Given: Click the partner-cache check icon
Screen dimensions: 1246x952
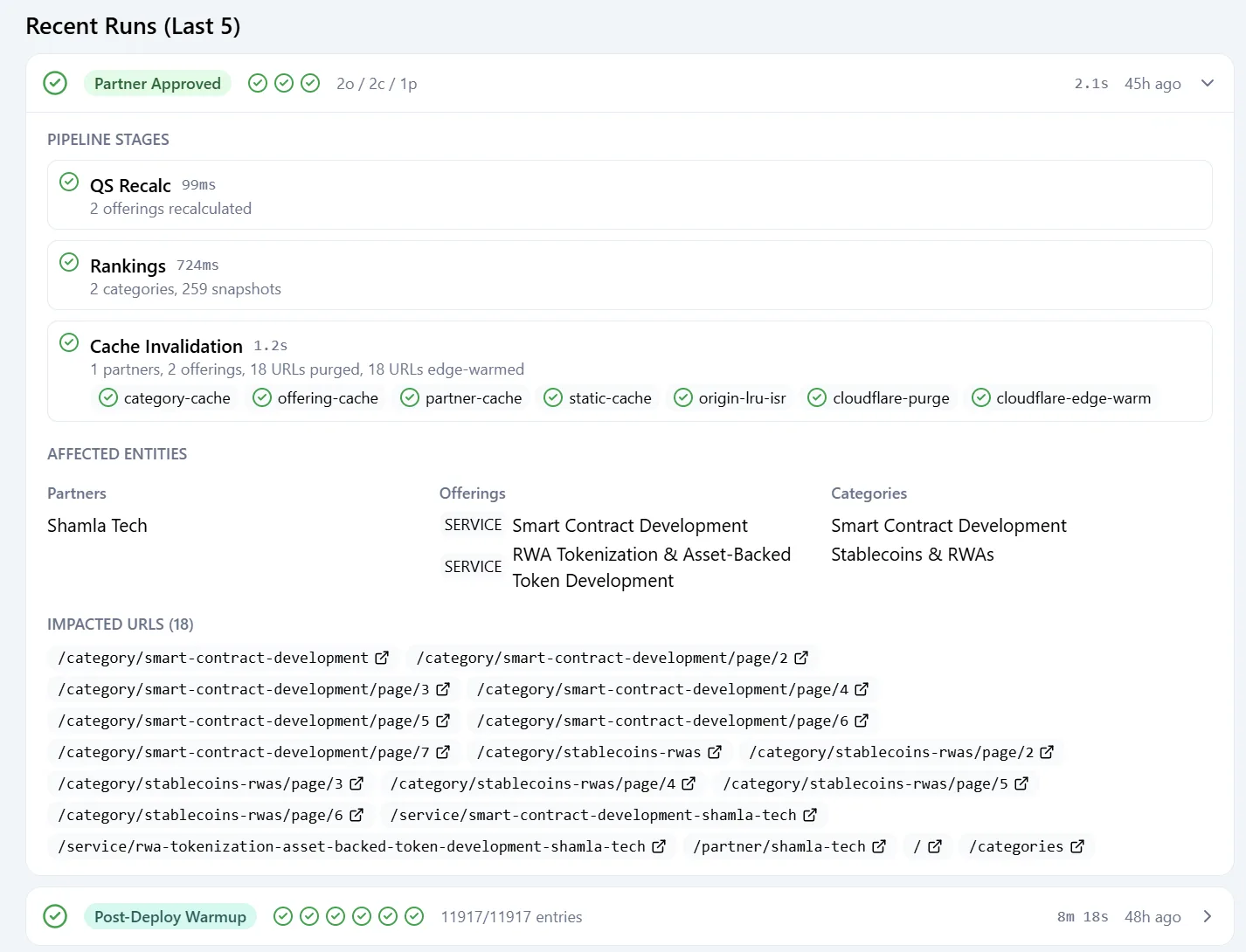Looking at the screenshot, I should pos(410,397).
